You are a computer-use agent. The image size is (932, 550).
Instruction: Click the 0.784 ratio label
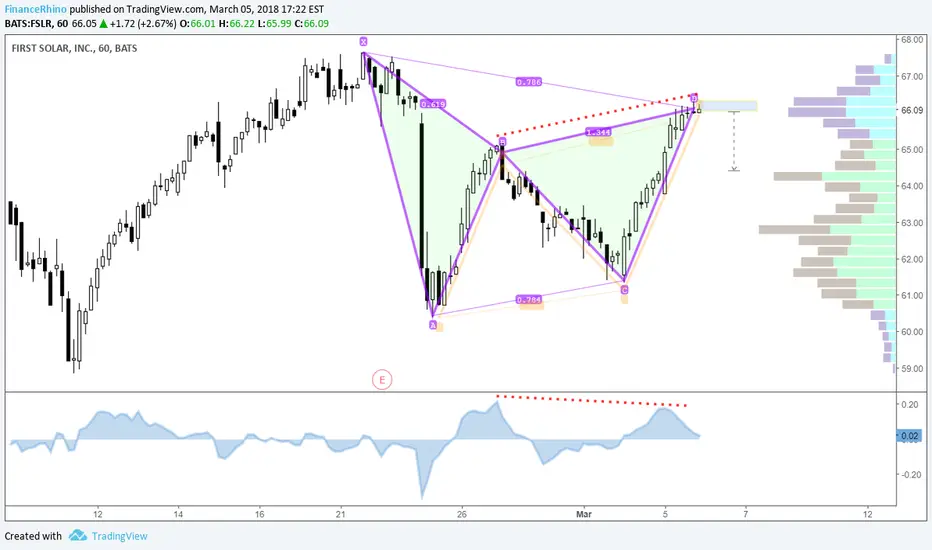coord(528,300)
